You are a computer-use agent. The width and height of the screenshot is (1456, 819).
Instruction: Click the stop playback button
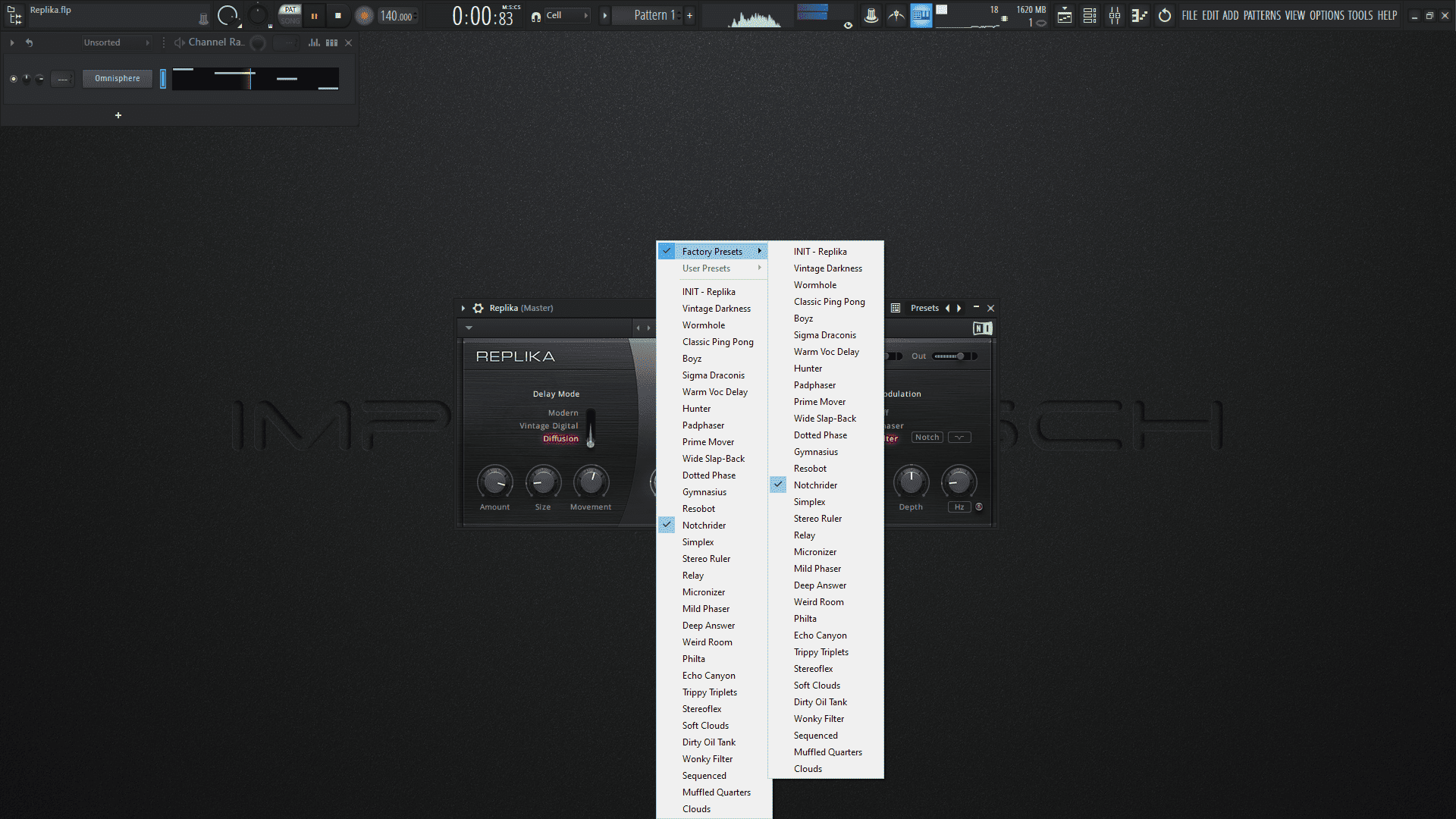[338, 16]
